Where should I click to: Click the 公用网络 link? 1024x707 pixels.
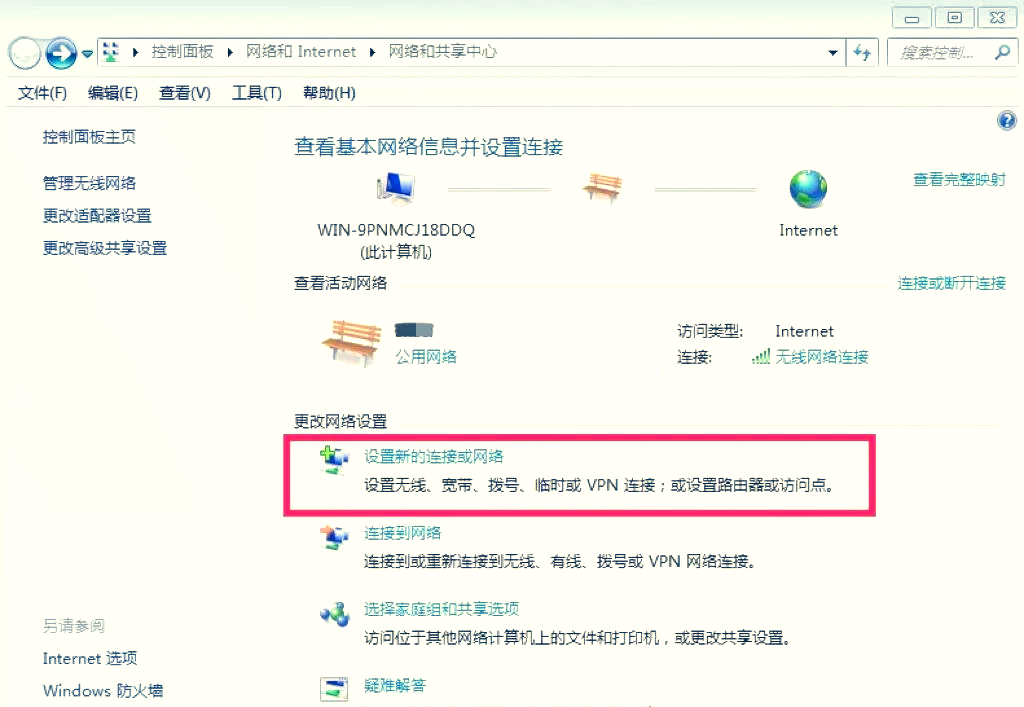425,356
